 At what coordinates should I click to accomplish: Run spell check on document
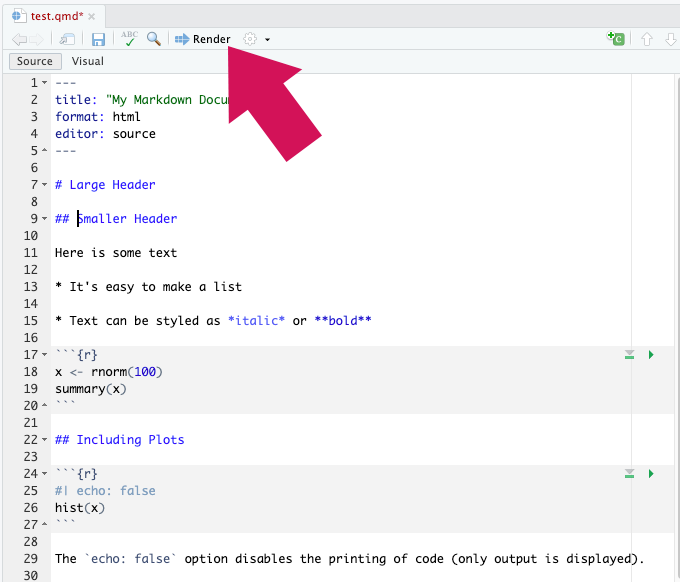click(x=129, y=39)
